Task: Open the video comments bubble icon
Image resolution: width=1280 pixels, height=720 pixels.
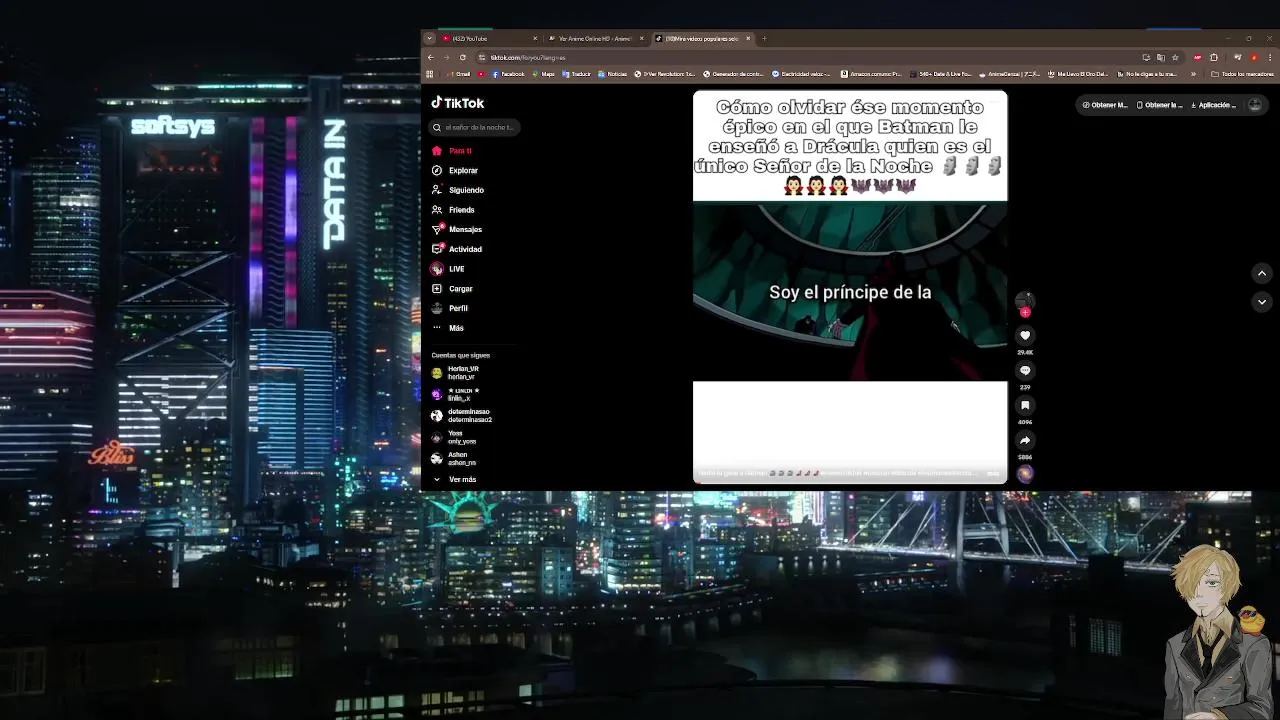Action: [1025, 371]
